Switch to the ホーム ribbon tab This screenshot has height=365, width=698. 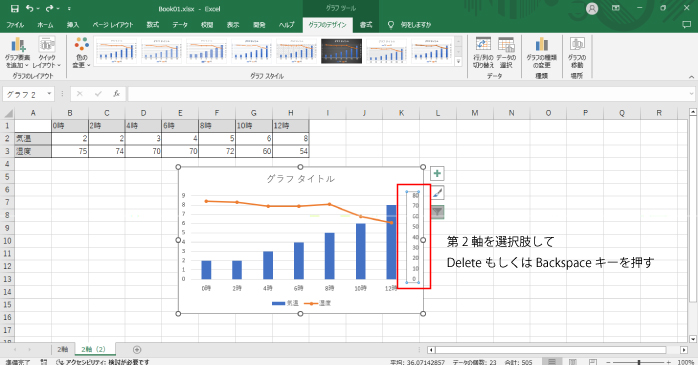pos(45,25)
